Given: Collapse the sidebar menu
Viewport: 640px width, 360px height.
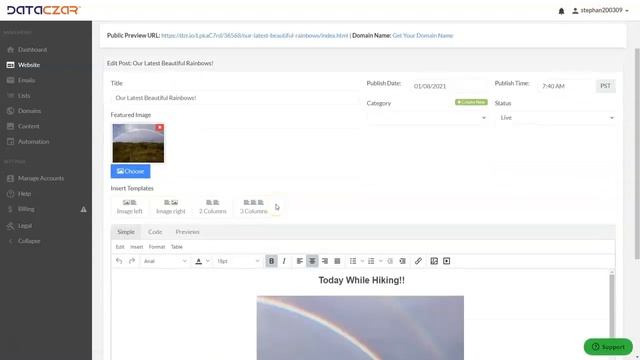Looking at the screenshot, I should pyautogui.click(x=29, y=241).
